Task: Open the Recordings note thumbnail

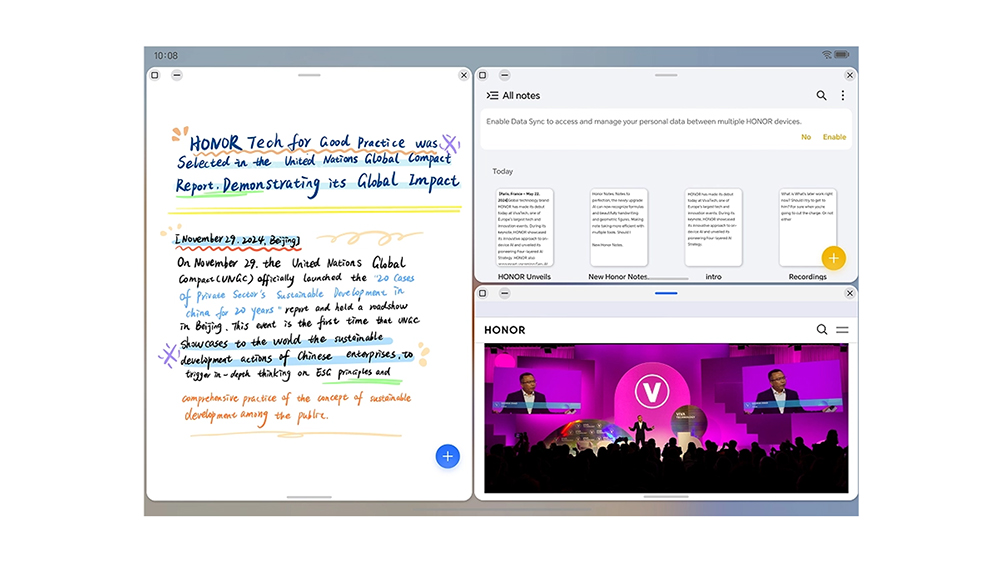Action: 807,227
